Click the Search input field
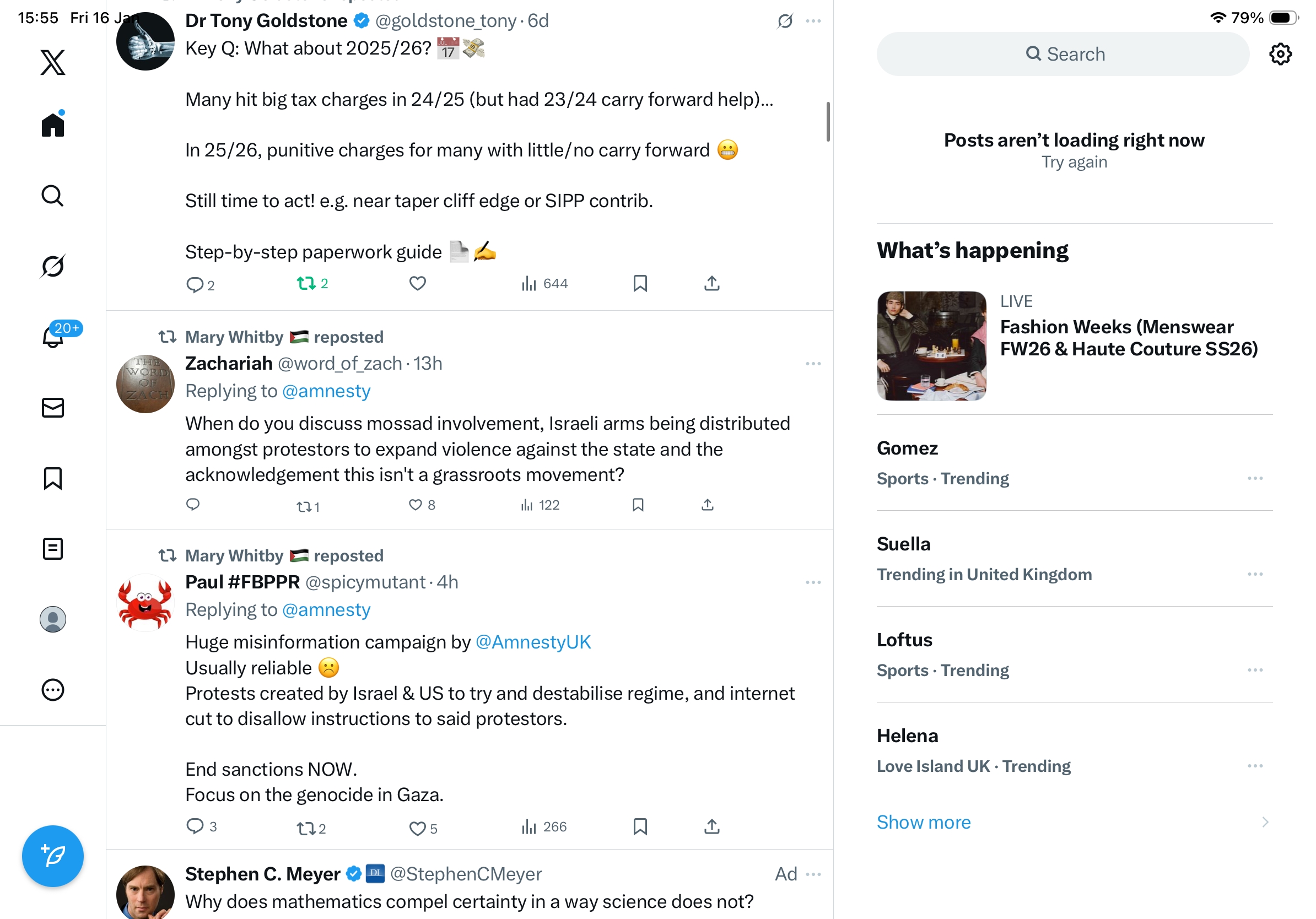 tap(1062, 55)
